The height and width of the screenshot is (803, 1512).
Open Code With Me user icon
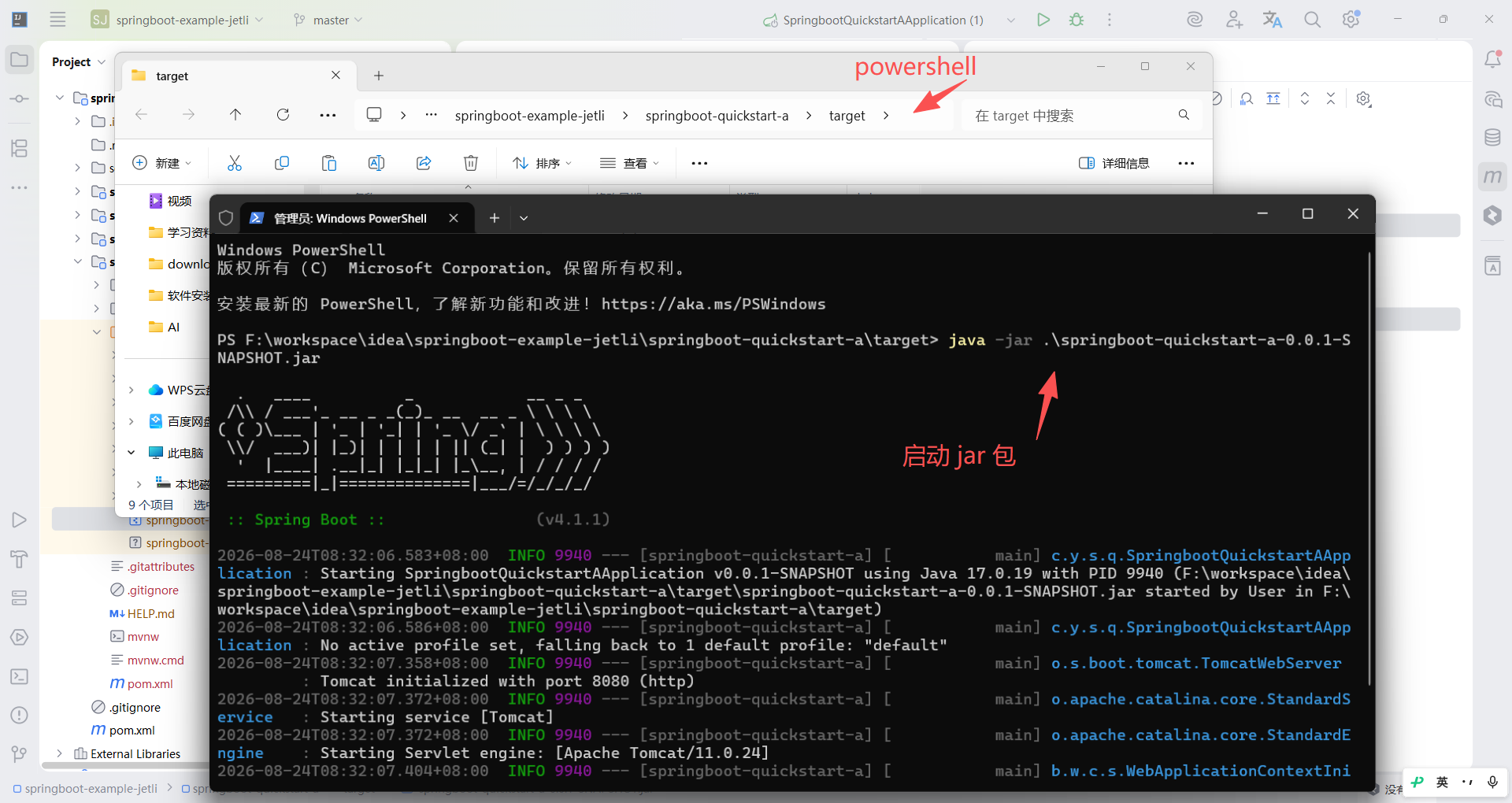point(1234,20)
